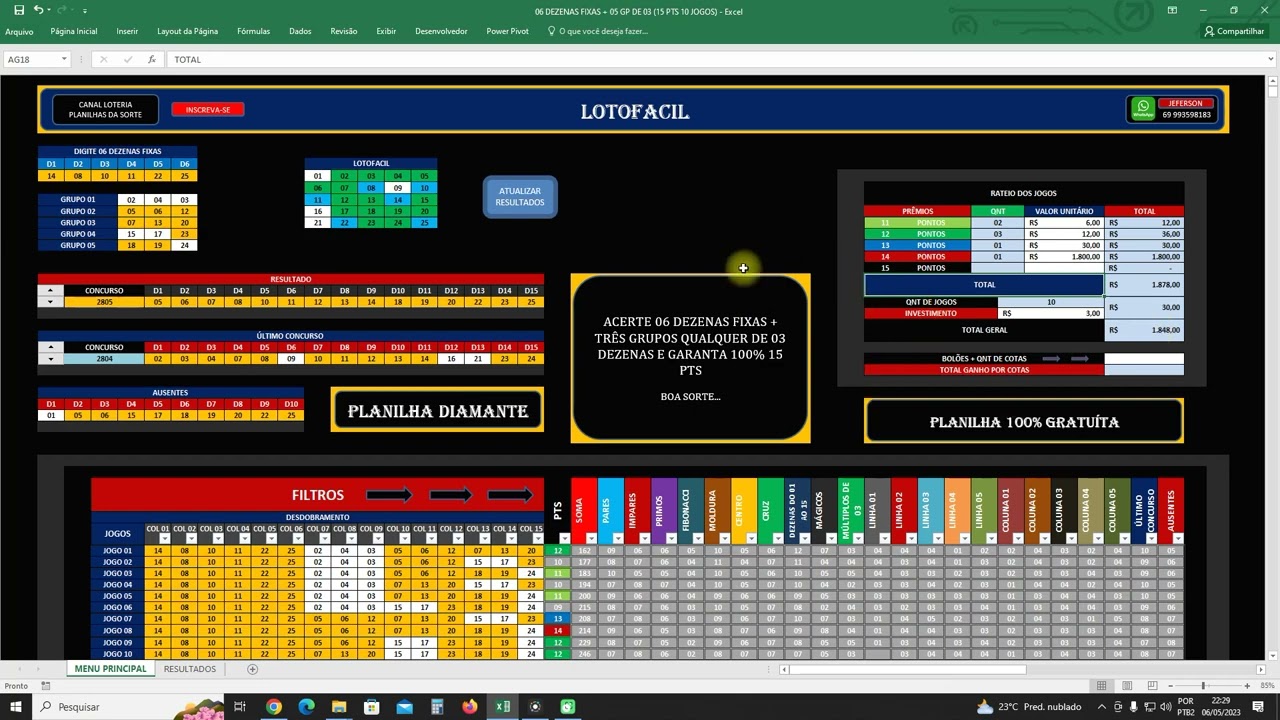The height and width of the screenshot is (720, 1280).
Task: Decrease ÚLTIMO CONCURSO with down spinner arrow
Action: (51, 359)
